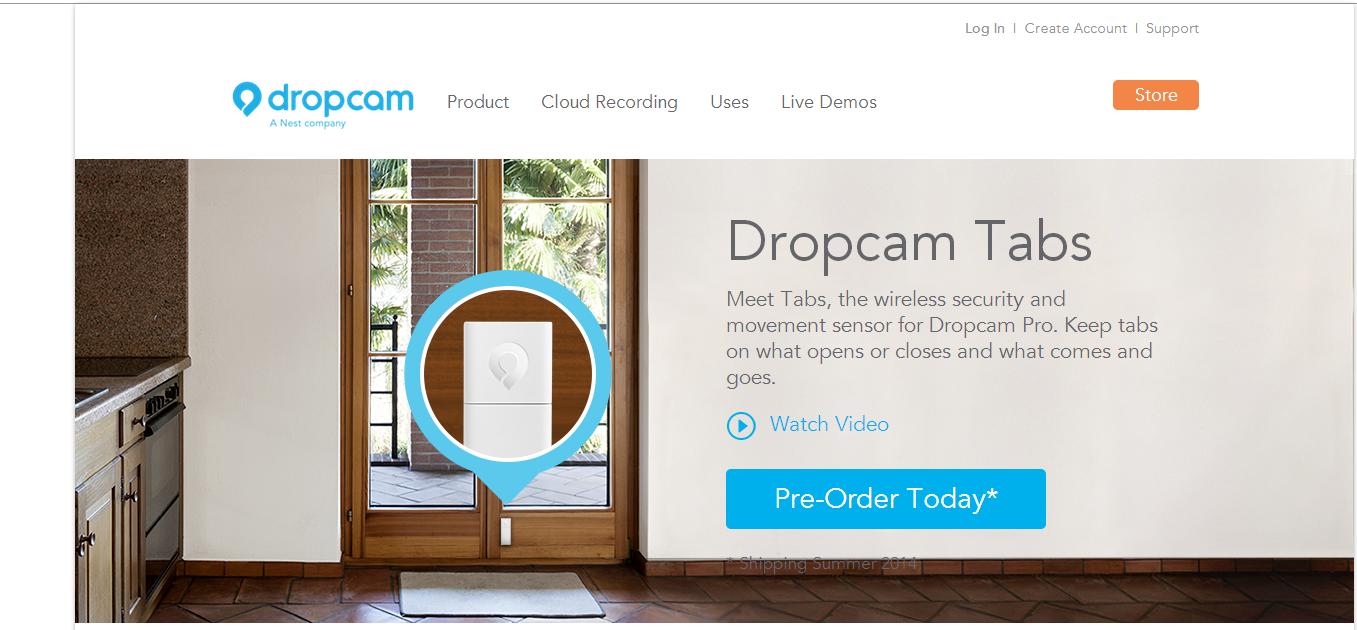Click the small white sensor on the door frame
The height and width of the screenshot is (630, 1357).
pyautogui.click(x=506, y=531)
